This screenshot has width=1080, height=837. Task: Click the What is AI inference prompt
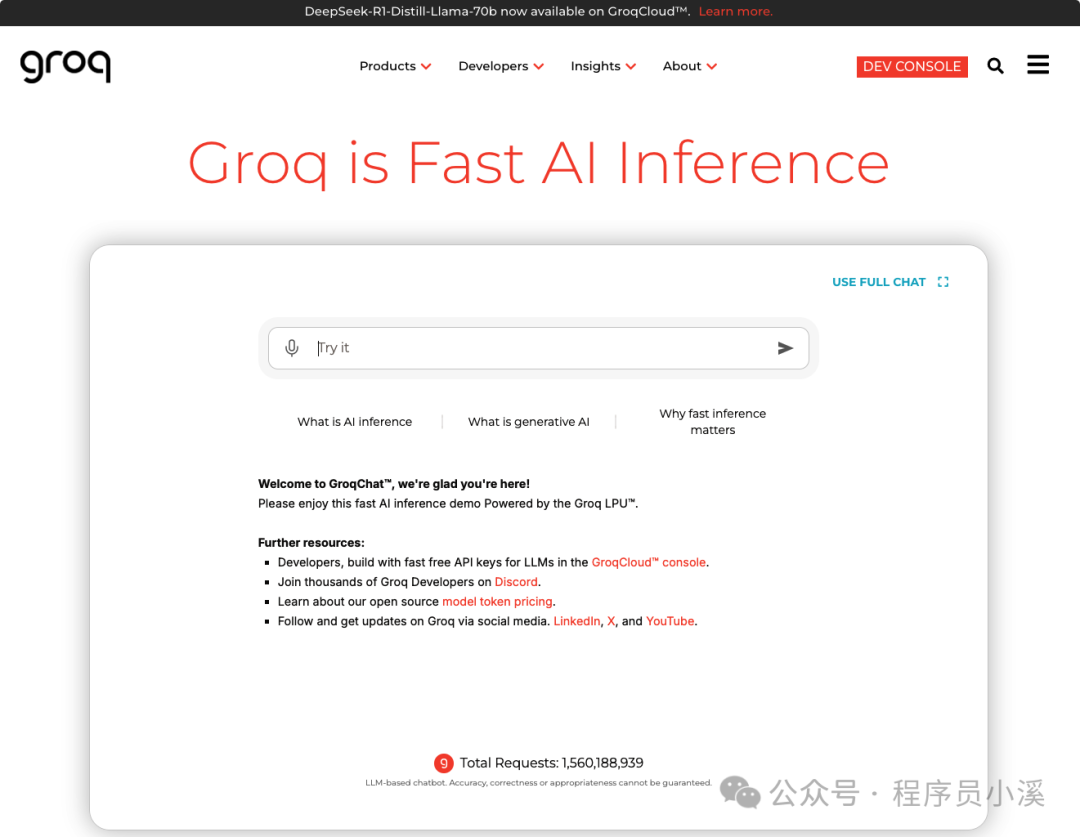point(355,421)
